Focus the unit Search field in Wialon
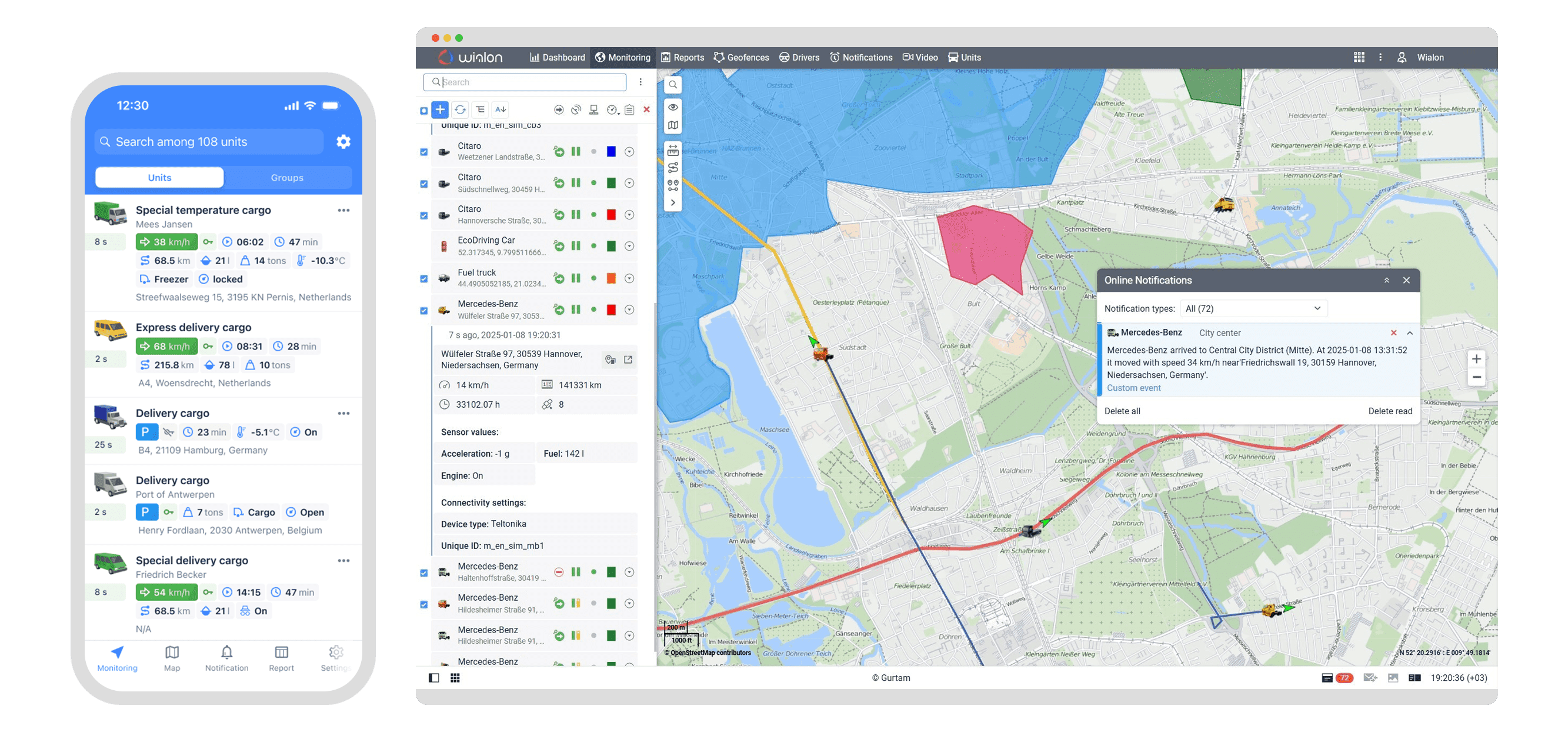Image resolution: width=1568 pixels, height=742 pixels. [525, 82]
